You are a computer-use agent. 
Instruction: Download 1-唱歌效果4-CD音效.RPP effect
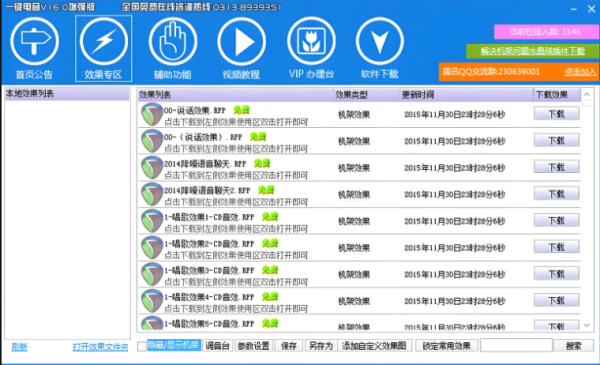[556, 300]
